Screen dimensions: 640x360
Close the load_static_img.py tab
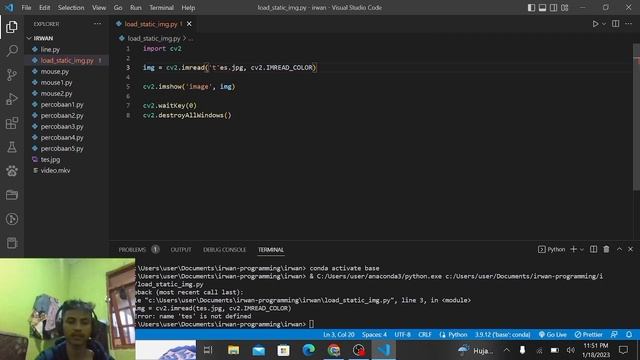(x=189, y=24)
